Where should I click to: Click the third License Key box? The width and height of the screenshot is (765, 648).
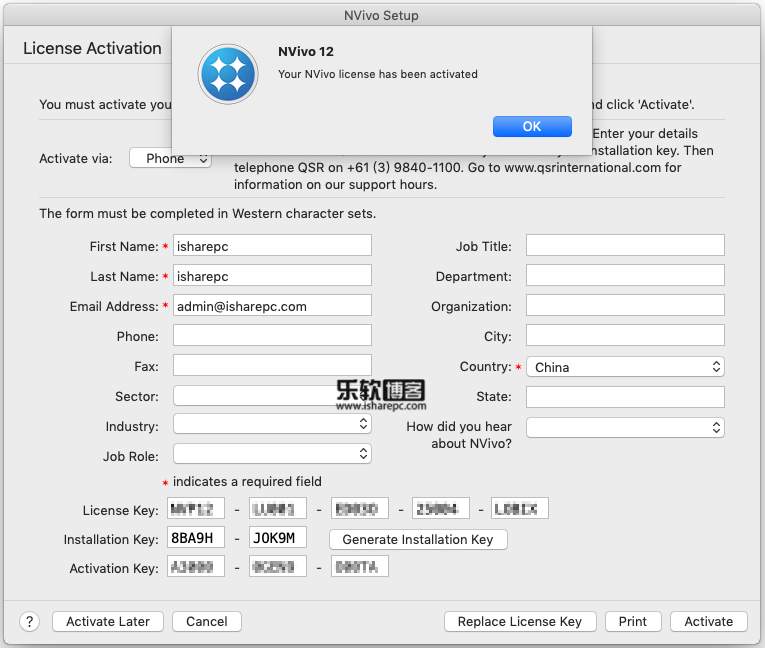[x=360, y=508]
